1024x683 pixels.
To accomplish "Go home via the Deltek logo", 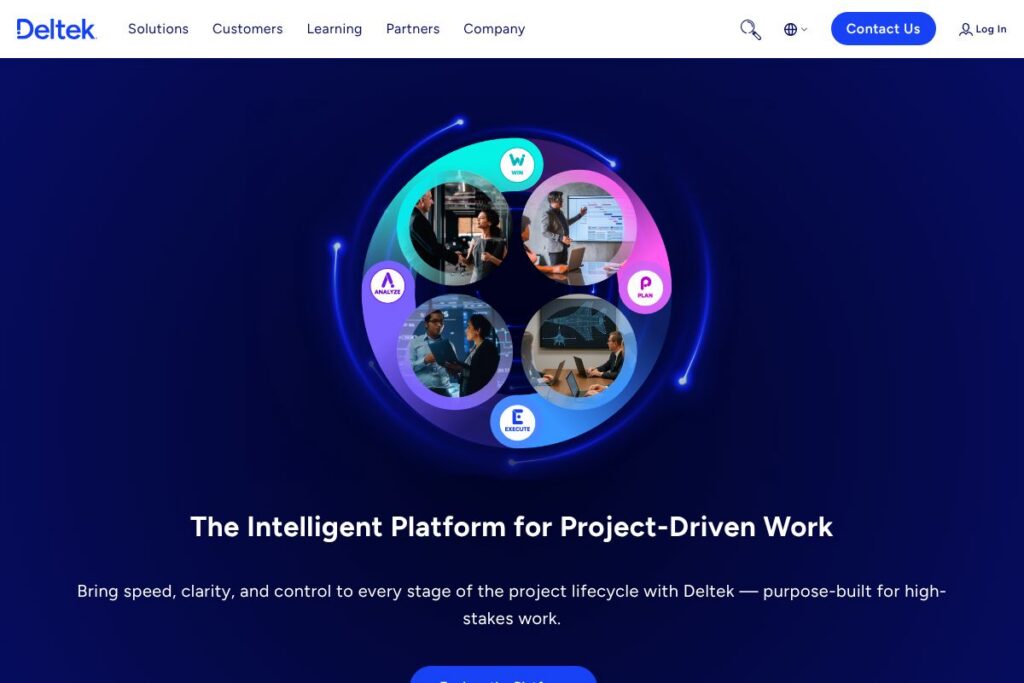I will point(56,29).
